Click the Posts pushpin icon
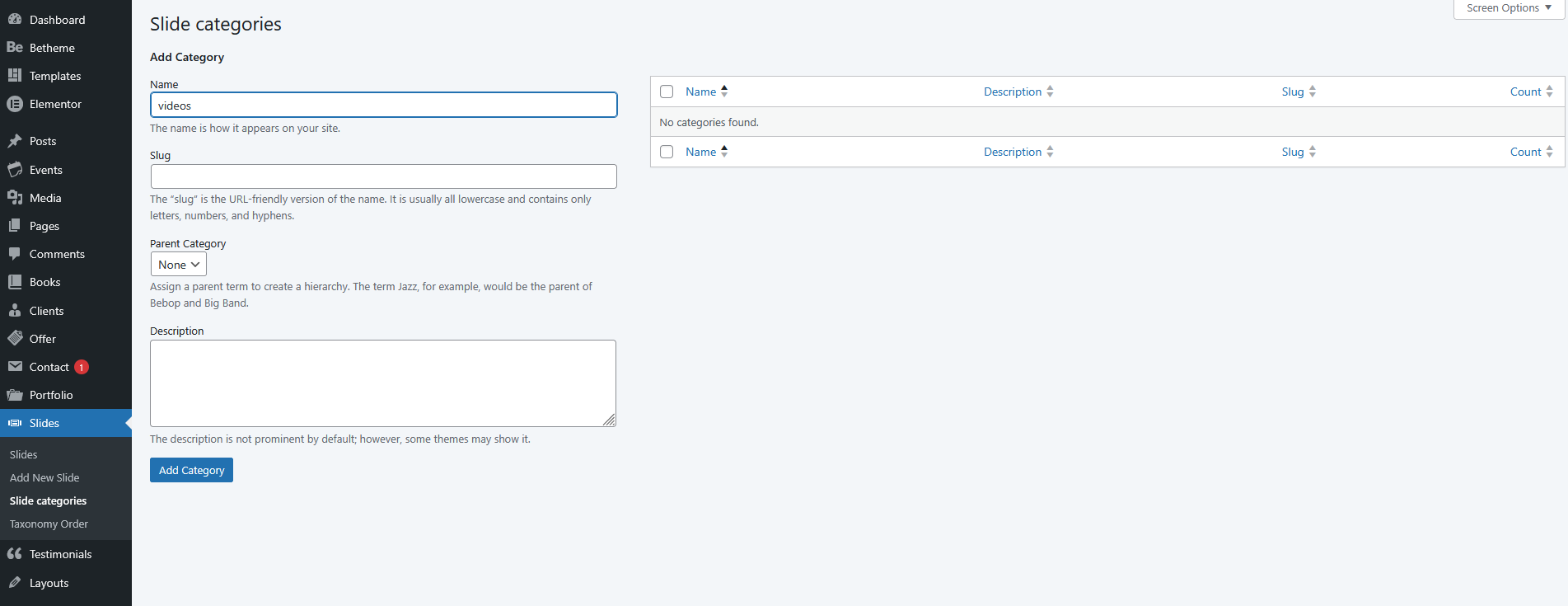Image resolution: width=1568 pixels, height=606 pixels. coord(15,141)
